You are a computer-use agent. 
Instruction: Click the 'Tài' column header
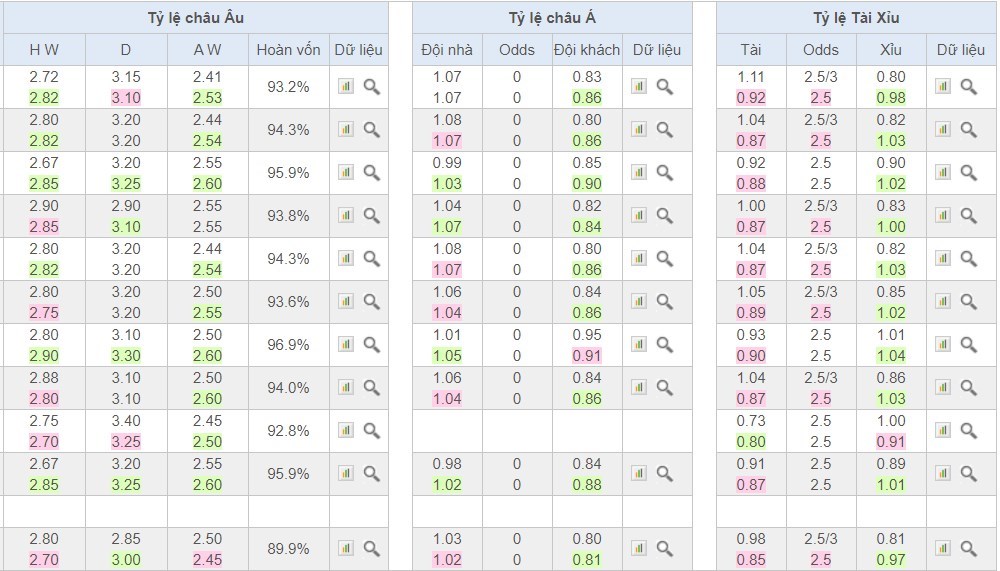coord(751,50)
